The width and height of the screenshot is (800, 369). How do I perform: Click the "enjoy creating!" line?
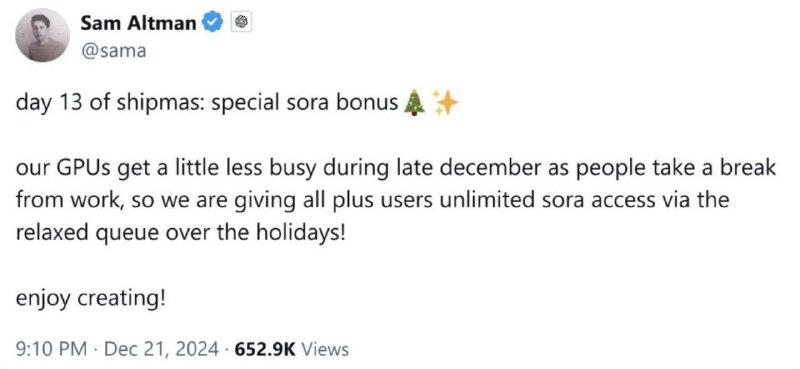pyautogui.click(x=91, y=298)
